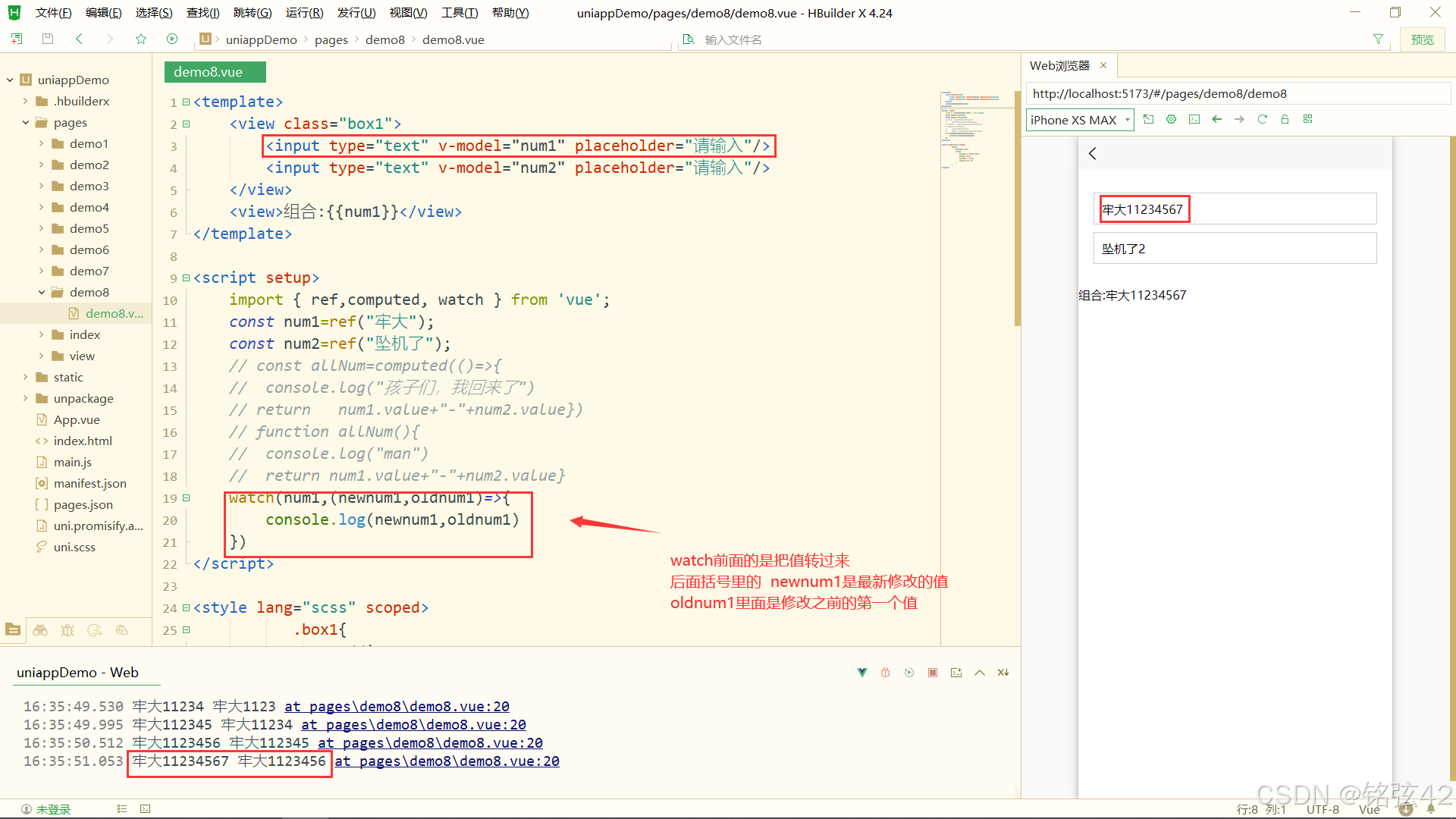Screen dimensions: 1456x819
Task: Click the browser settings gear icon
Action: click(x=1172, y=120)
